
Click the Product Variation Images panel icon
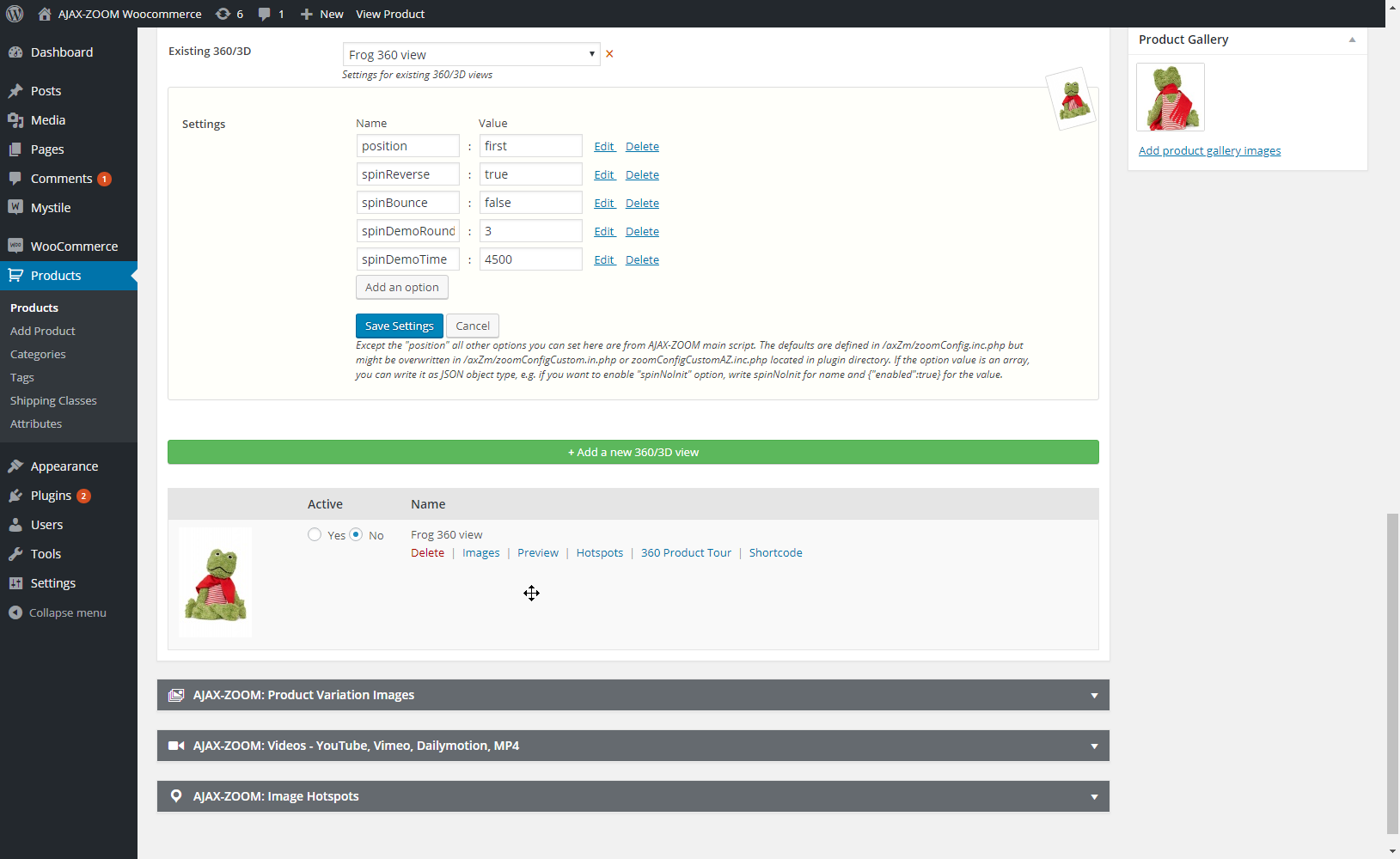[x=176, y=695]
